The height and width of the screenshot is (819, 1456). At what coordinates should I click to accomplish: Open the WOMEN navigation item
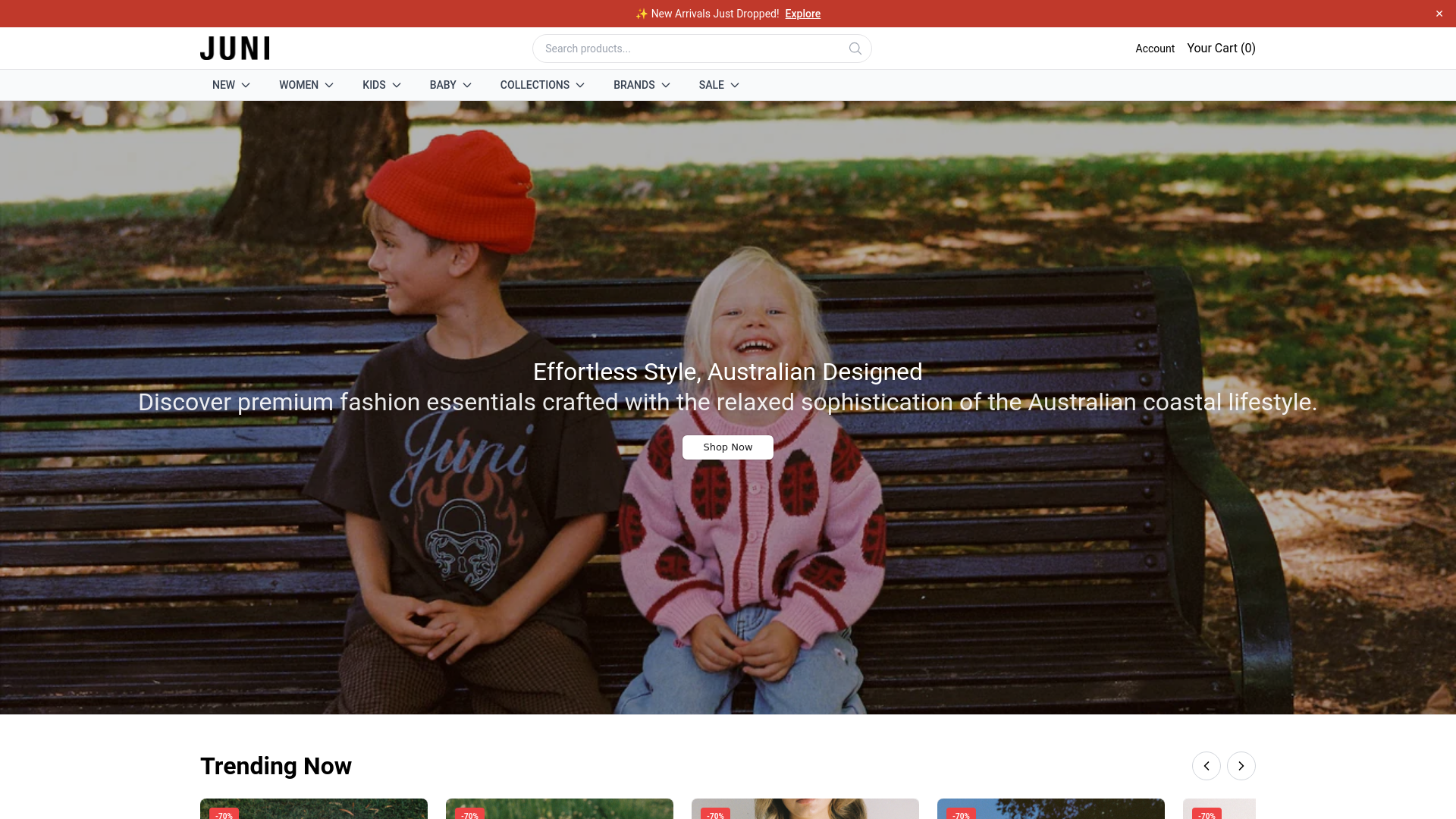299,85
